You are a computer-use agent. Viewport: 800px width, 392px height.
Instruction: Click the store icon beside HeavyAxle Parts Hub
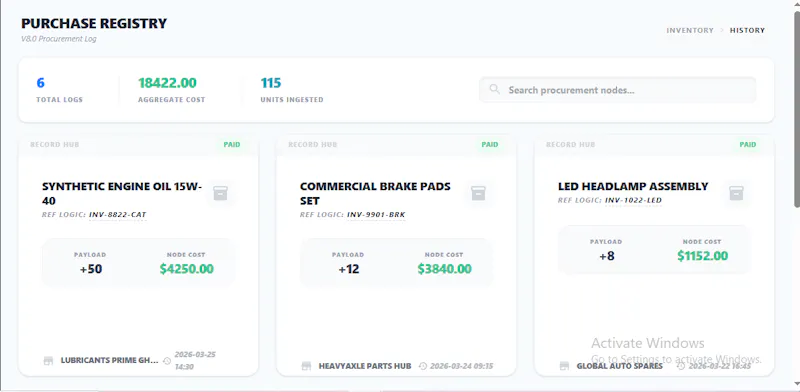pyautogui.click(x=307, y=366)
